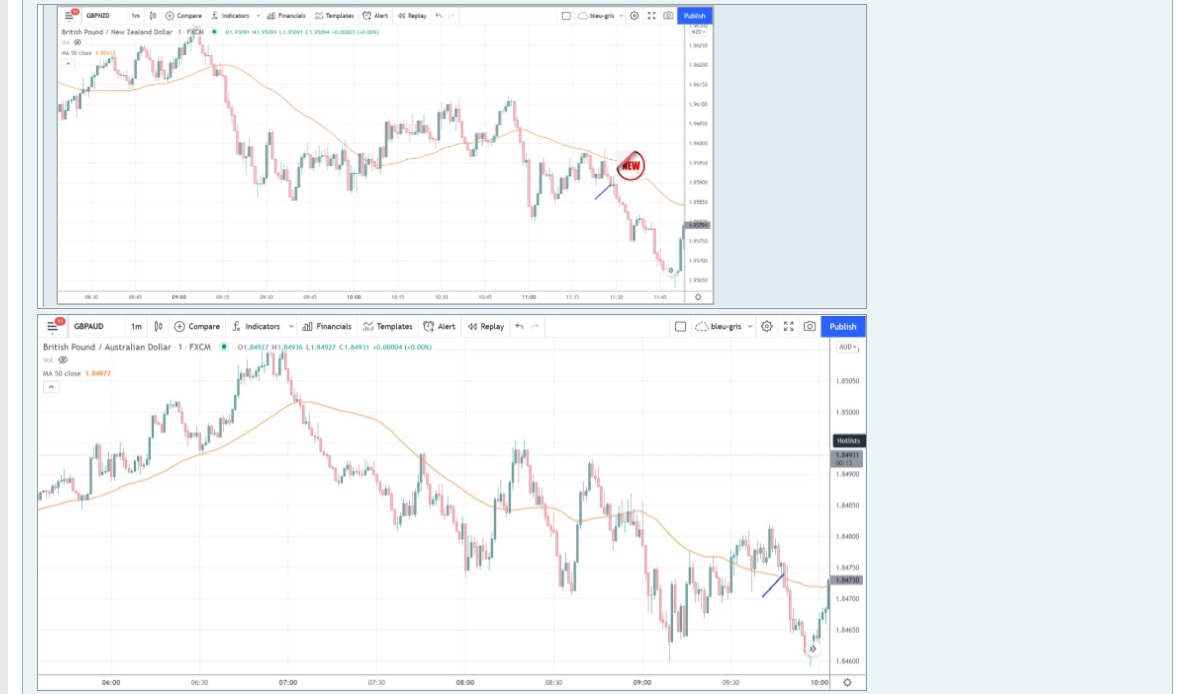Open Financials in GBPNZD chart
Image resolution: width=1179 pixels, height=694 pixels.
(286, 16)
